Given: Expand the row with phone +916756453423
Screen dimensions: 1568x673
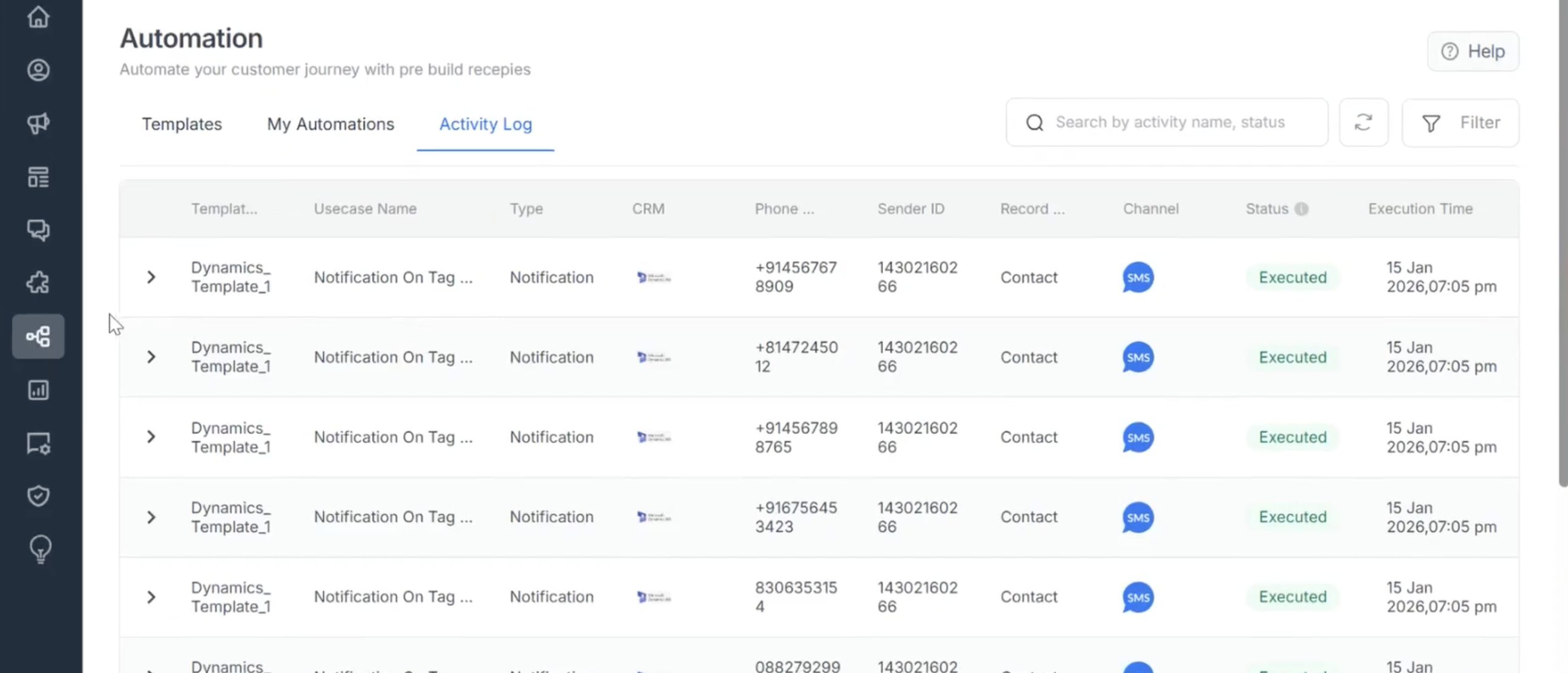Looking at the screenshot, I should tap(151, 518).
